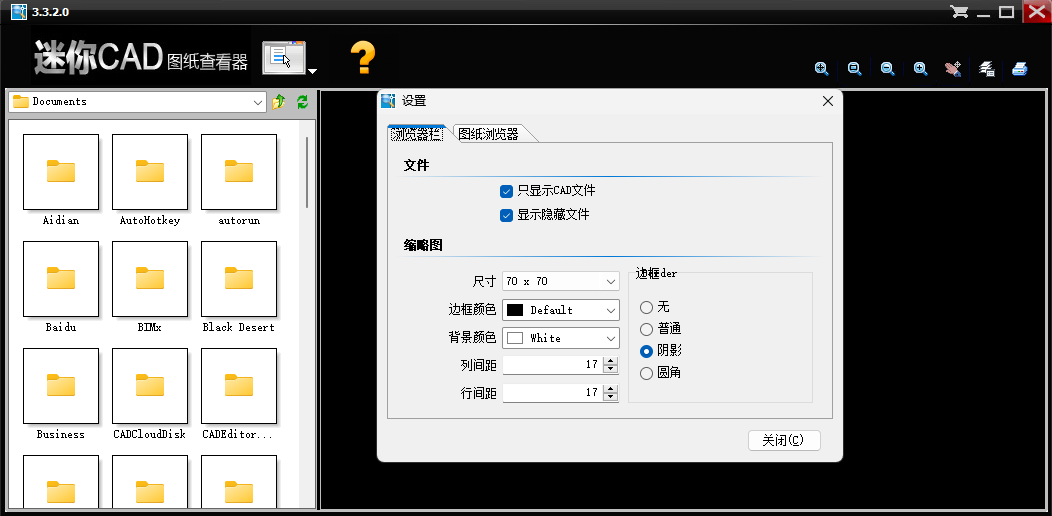
Task: Click the white 背景颜色 swatch
Action: [x=515, y=338]
